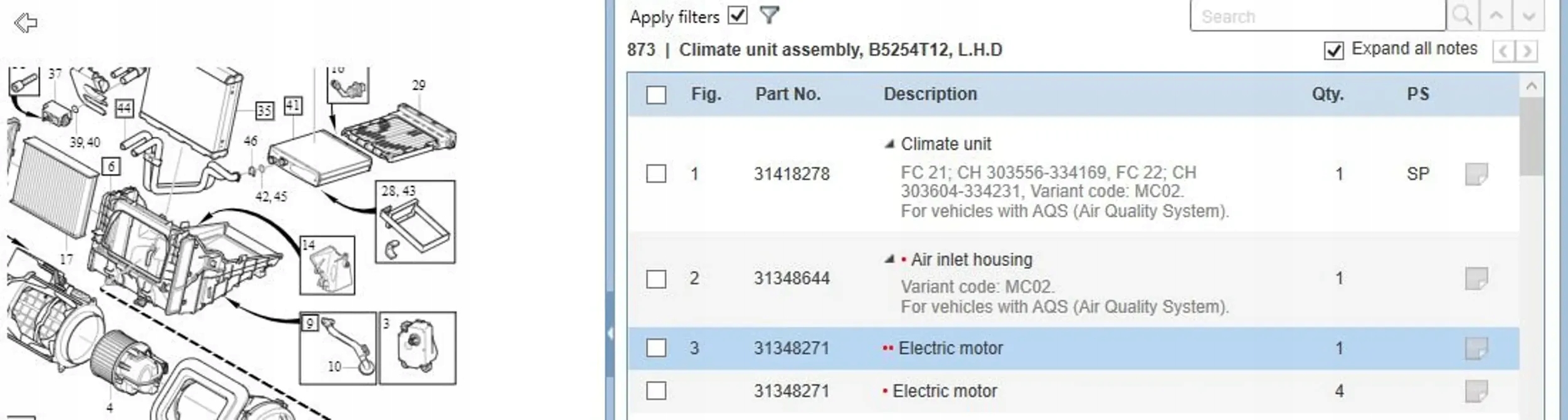
Task: Go to next search result arrow
Action: tap(1528, 16)
